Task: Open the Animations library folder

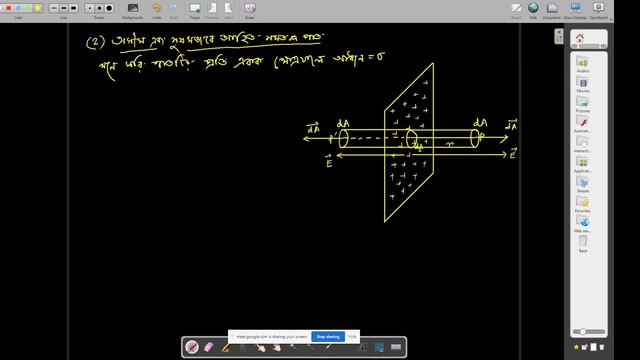Action: (x=582, y=125)
